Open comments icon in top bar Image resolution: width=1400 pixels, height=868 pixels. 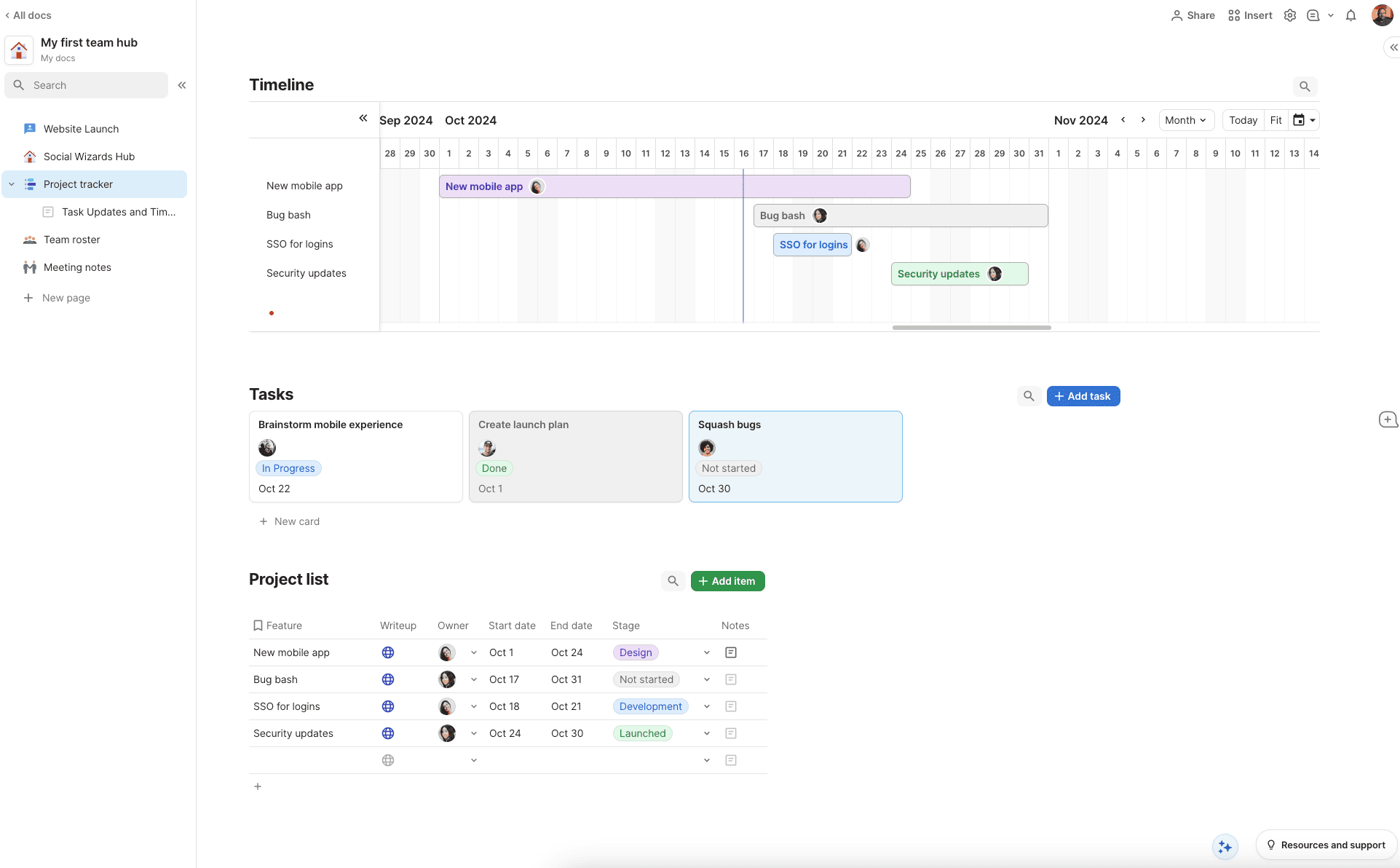1313,15
